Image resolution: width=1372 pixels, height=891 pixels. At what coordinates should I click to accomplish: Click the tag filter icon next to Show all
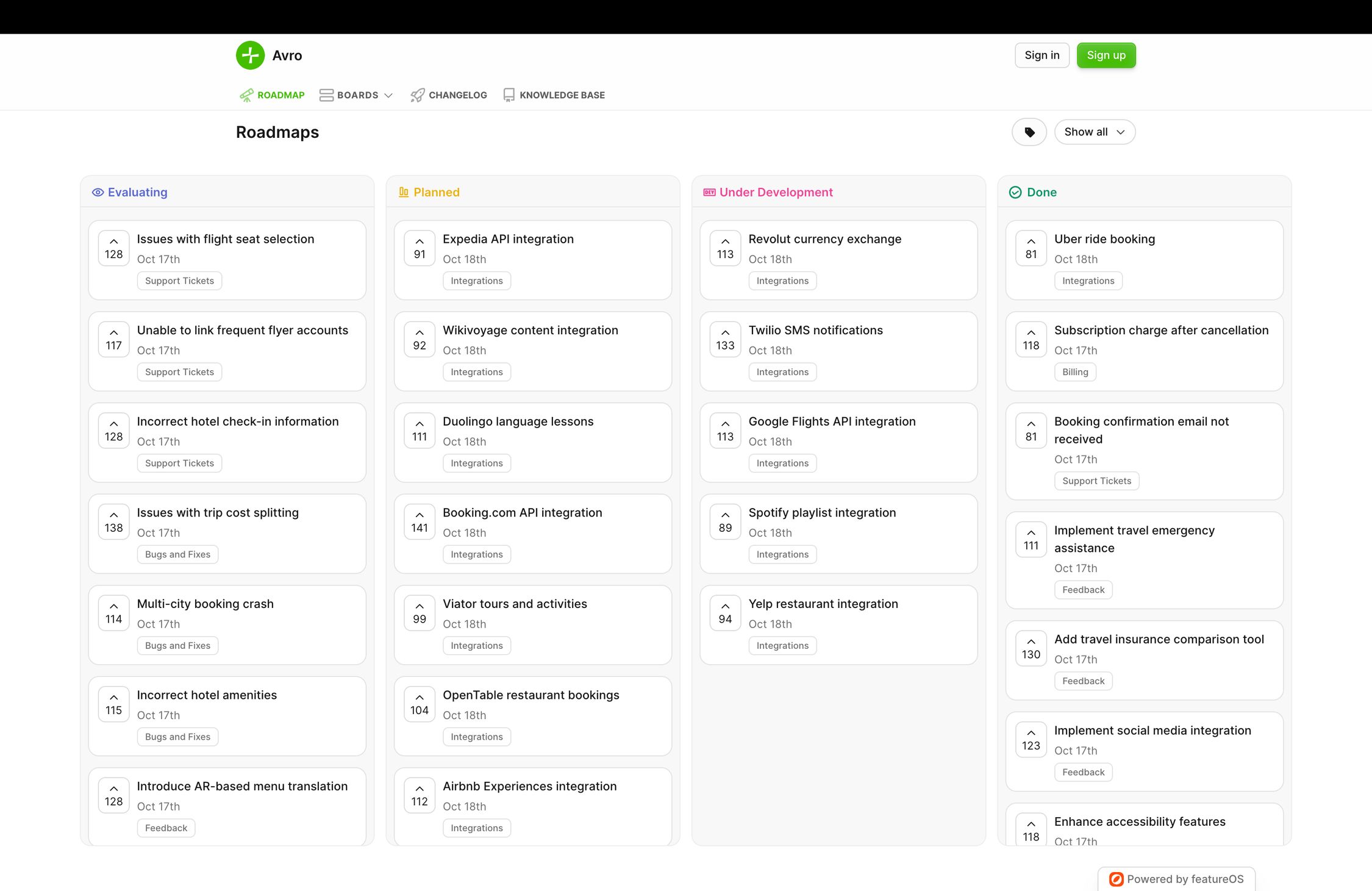pyautogui.click(x=1032, y=131)
